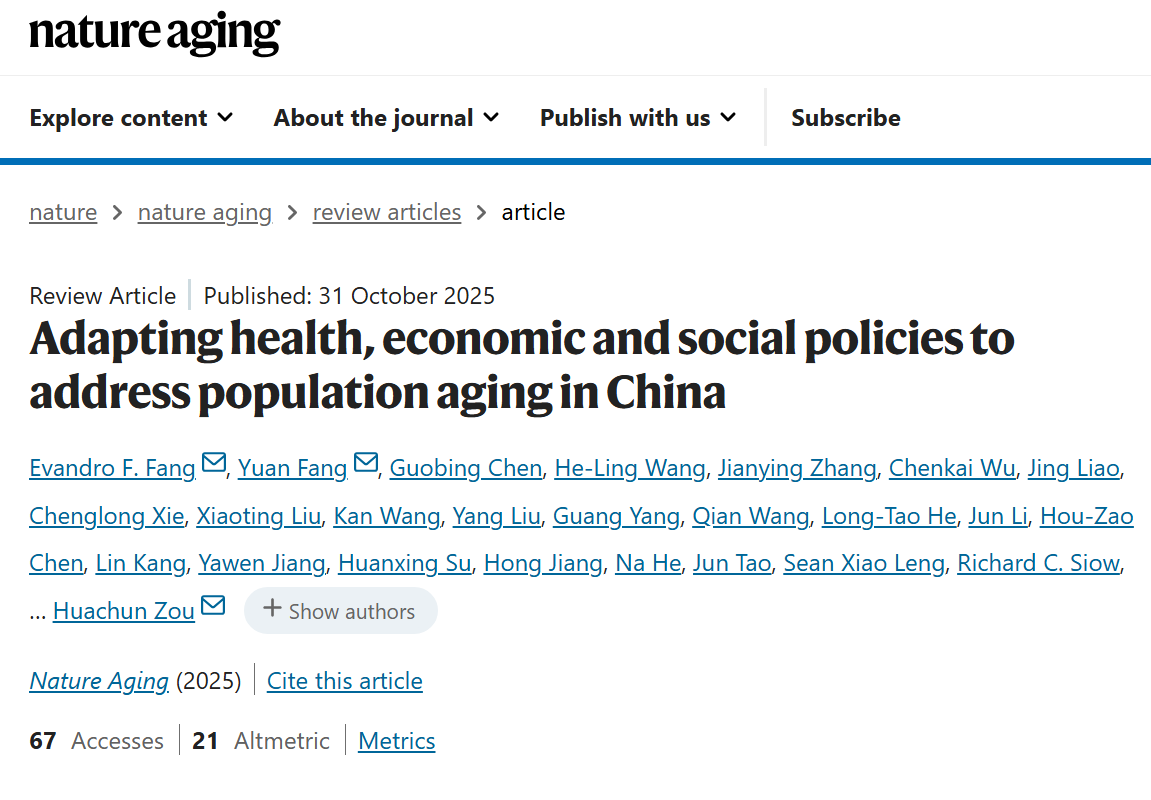Screen dimensions: 1151x800
Task: Click author Huachun Zou's name
Action: [124, 611]
